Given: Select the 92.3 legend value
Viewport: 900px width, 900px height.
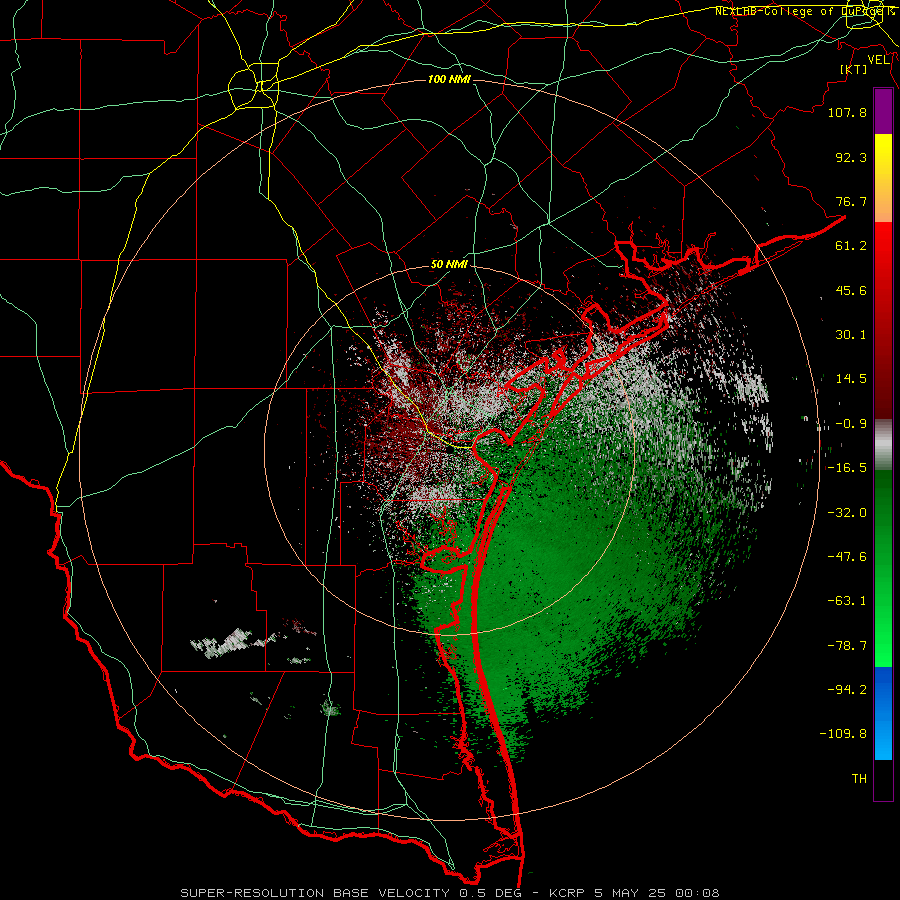Looking at the screenshot, I should click(x=851, y=157).
